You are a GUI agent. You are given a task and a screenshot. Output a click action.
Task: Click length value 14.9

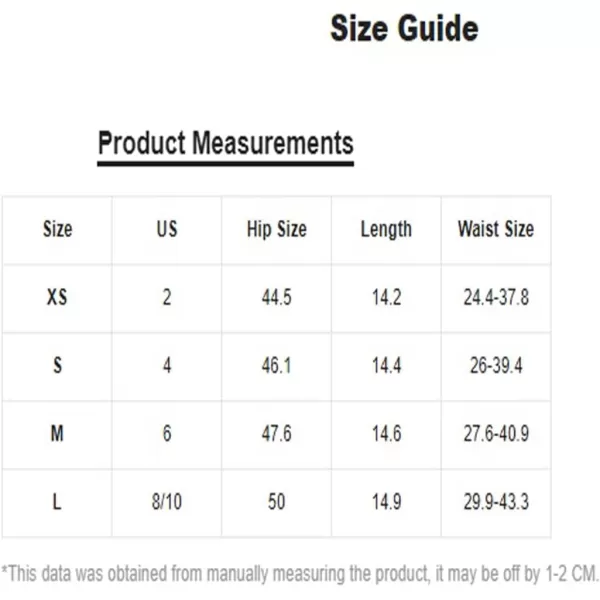pos(386,502)
